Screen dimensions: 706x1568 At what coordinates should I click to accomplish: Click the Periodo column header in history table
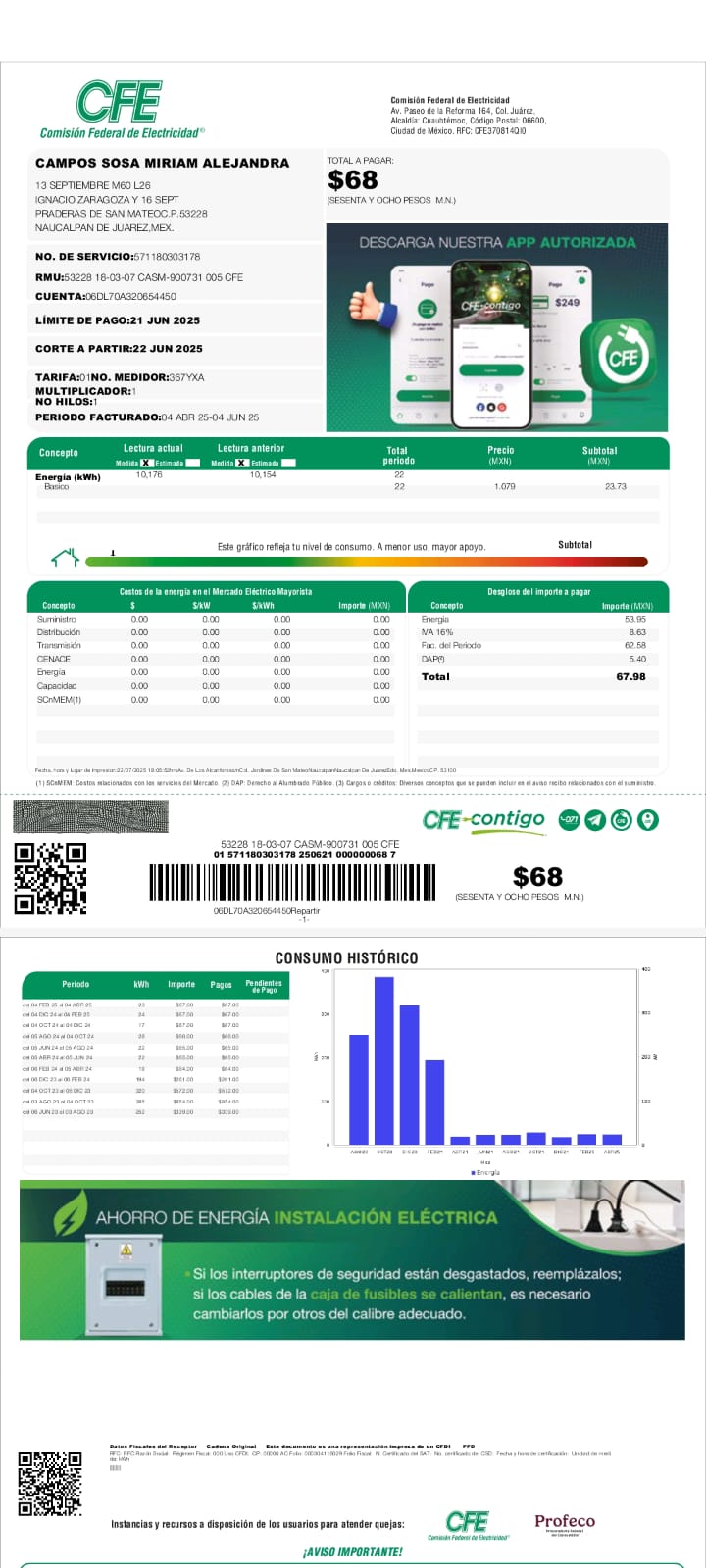point(76,984)
